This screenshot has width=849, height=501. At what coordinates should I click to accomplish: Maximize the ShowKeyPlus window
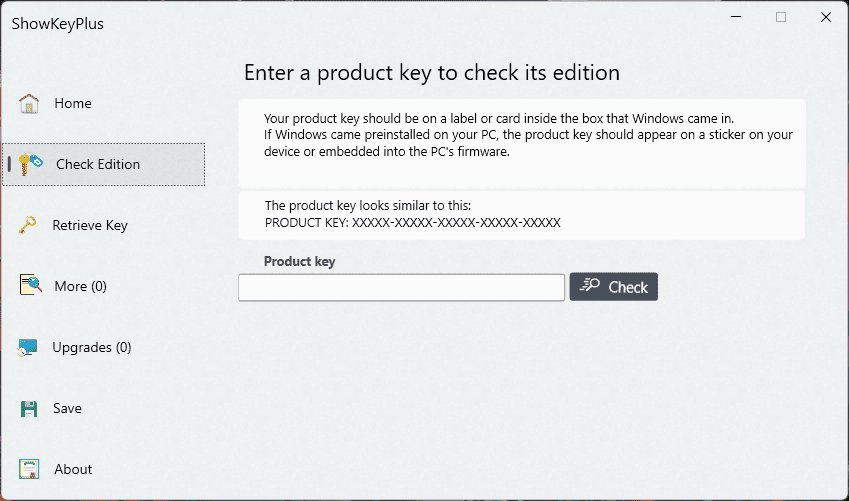781,17
